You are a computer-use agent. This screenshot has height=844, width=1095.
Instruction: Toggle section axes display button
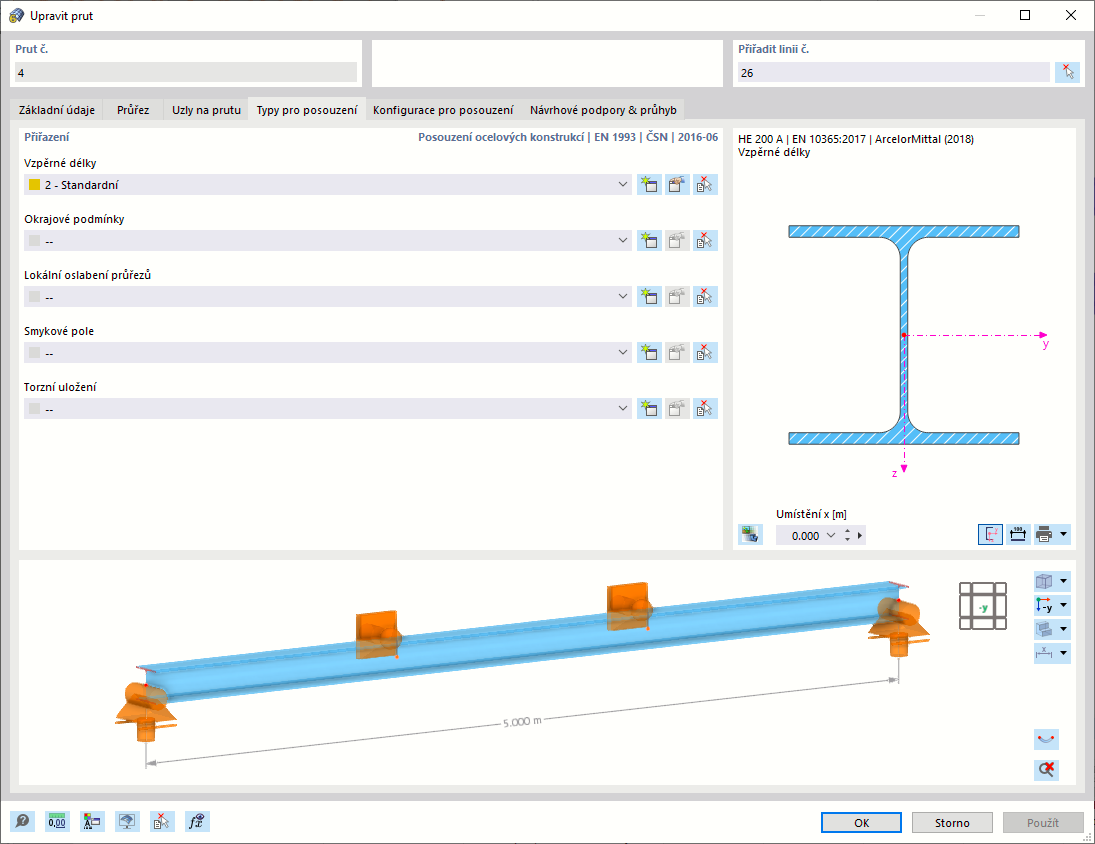point(990,535)
